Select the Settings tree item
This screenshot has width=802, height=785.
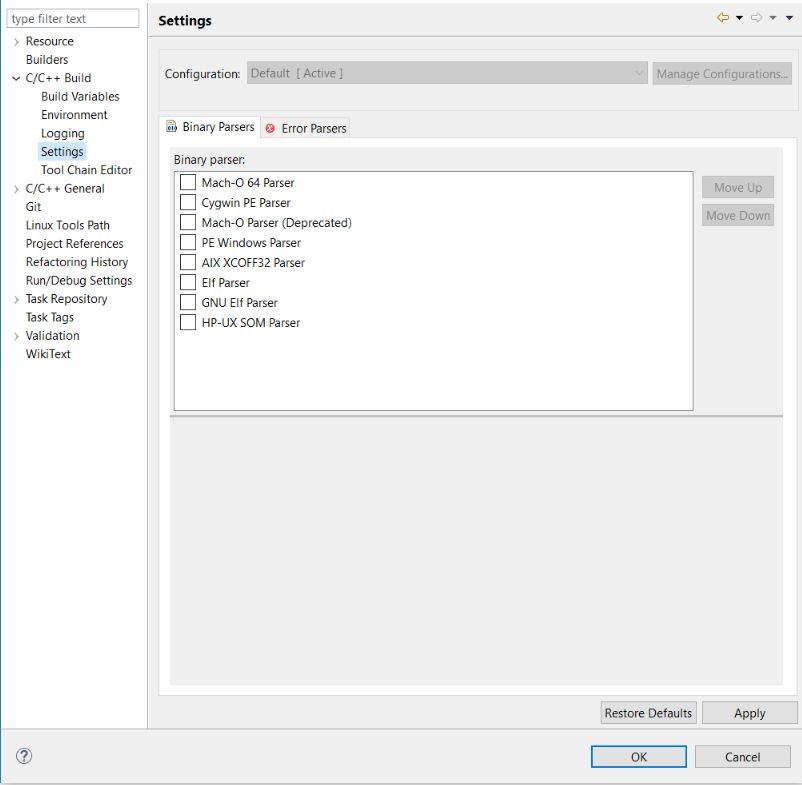[62, 151]
